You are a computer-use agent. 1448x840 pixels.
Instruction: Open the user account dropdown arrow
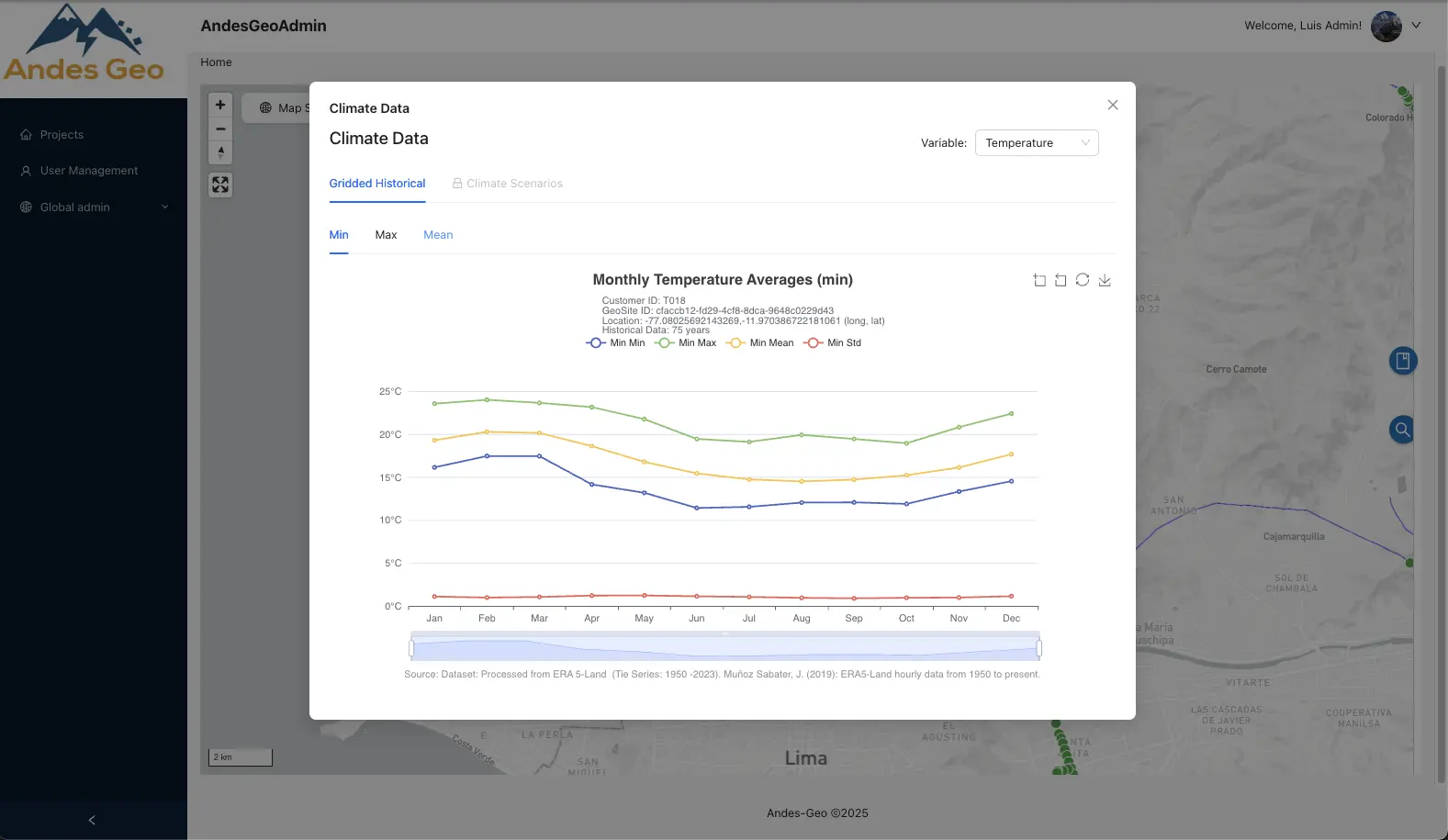click(1416, 26)
